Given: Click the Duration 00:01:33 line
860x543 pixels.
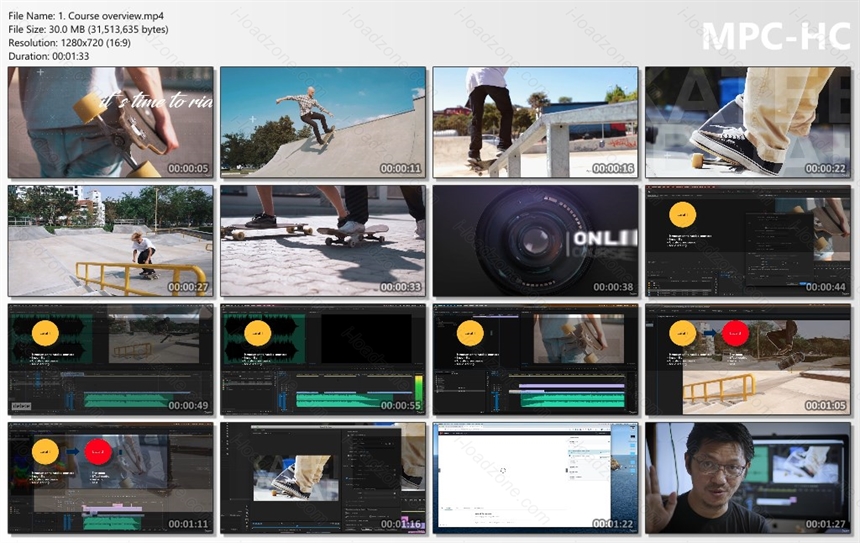Looking at the screenshot, I should (x=49, y=56).
